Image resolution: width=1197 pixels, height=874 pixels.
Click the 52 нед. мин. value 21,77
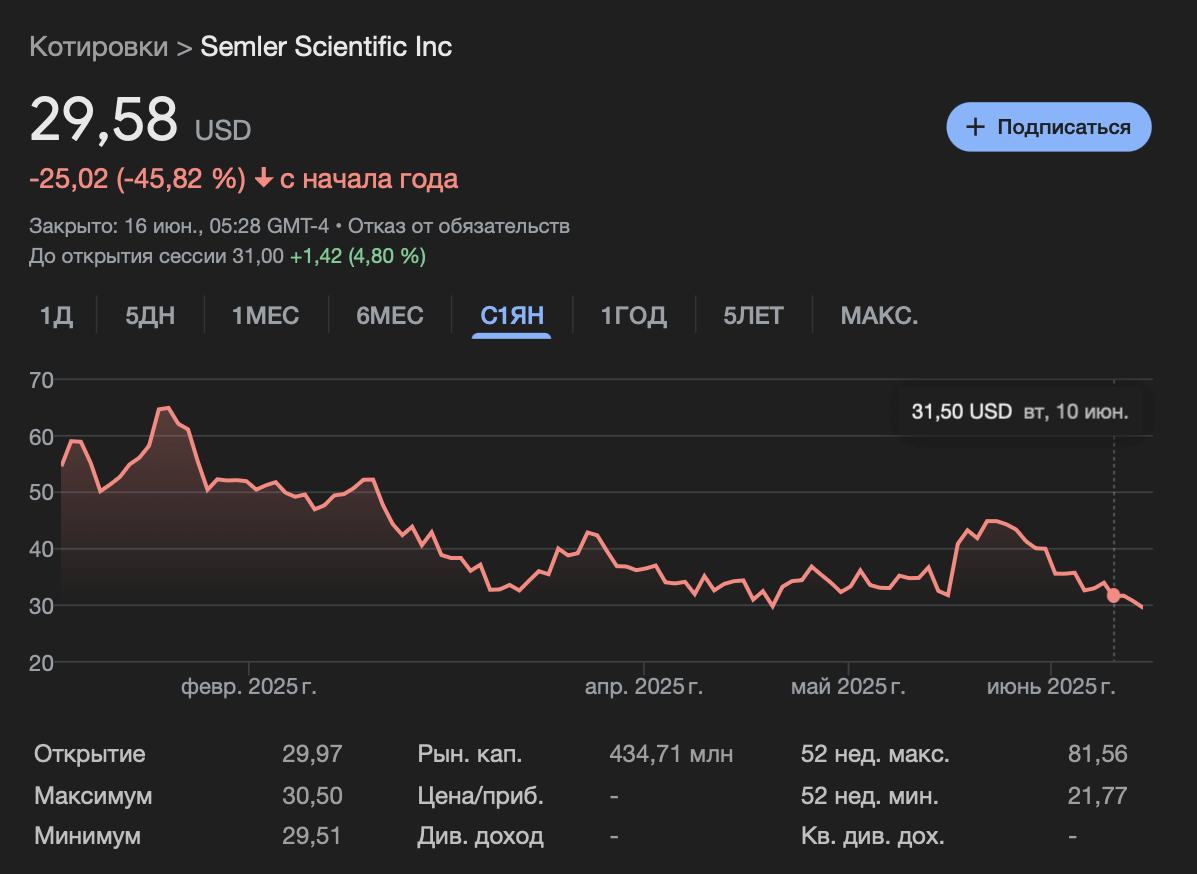[1097, 795]
